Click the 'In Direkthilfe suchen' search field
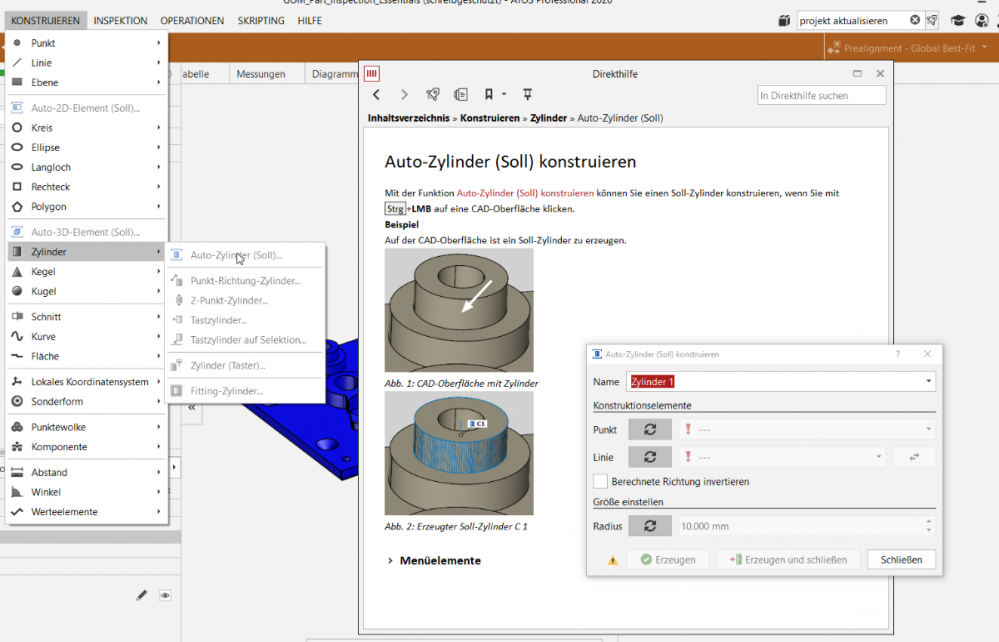The height and width of the screenshot is (642, 999). pyautogui.click(x=821, y=96)
